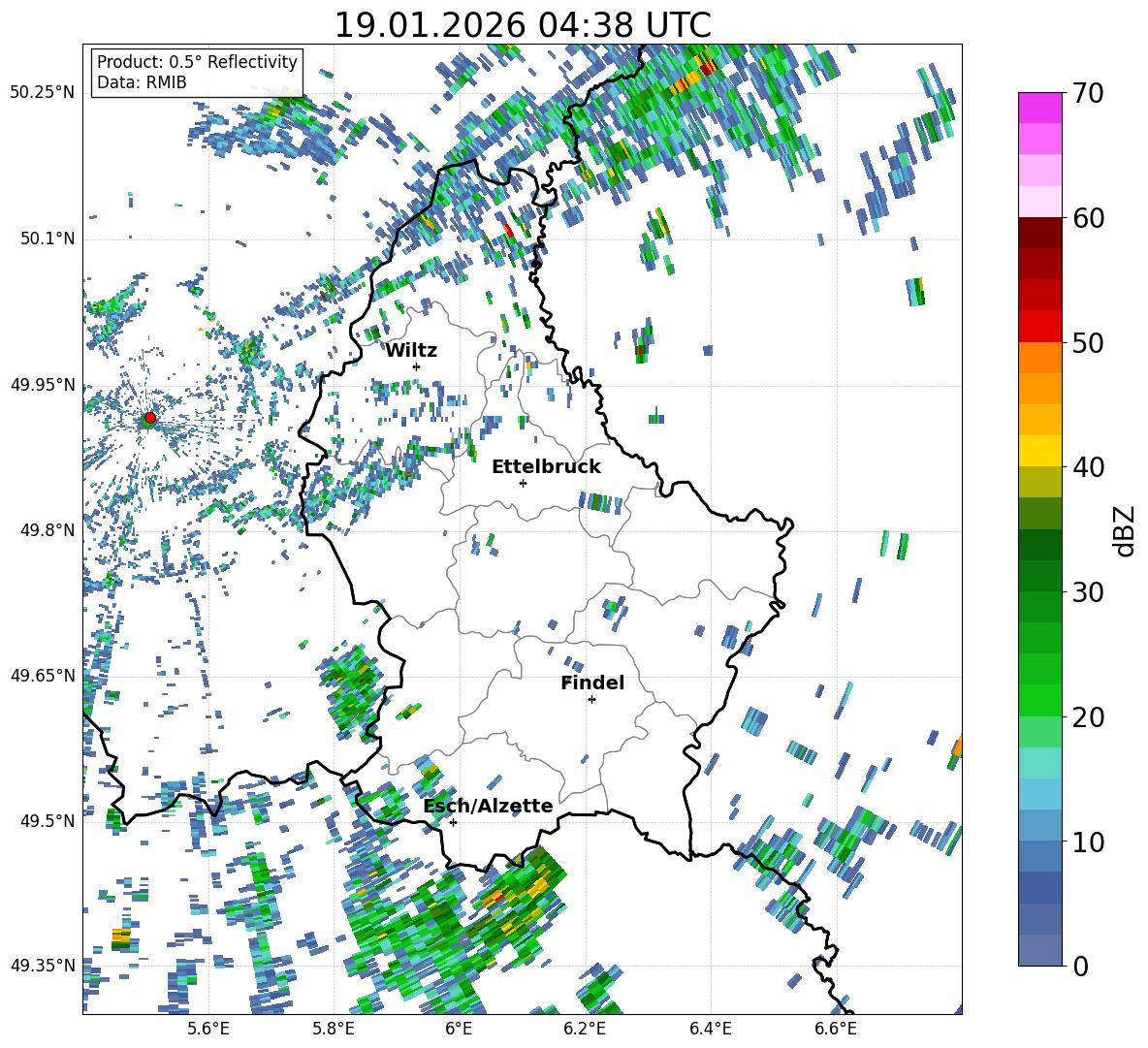Image resolution: width=1148 pixels, height=1048 pixels.
Task: Click the 49.65°N latitude label
Action: pos(43,675)
